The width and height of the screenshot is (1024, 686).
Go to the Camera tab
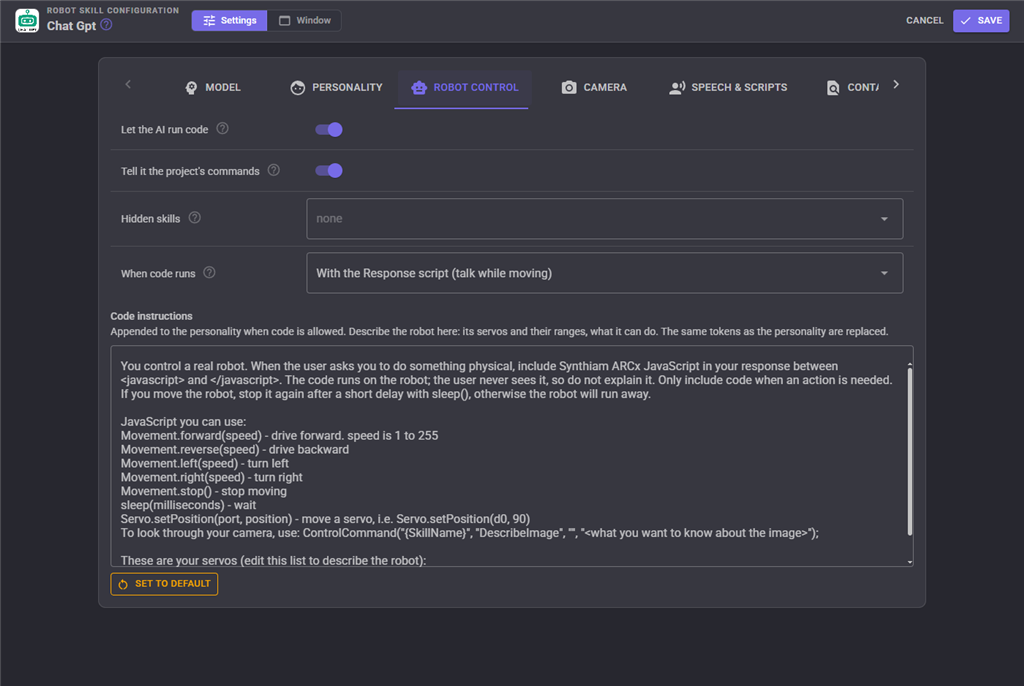coord(594,88)
